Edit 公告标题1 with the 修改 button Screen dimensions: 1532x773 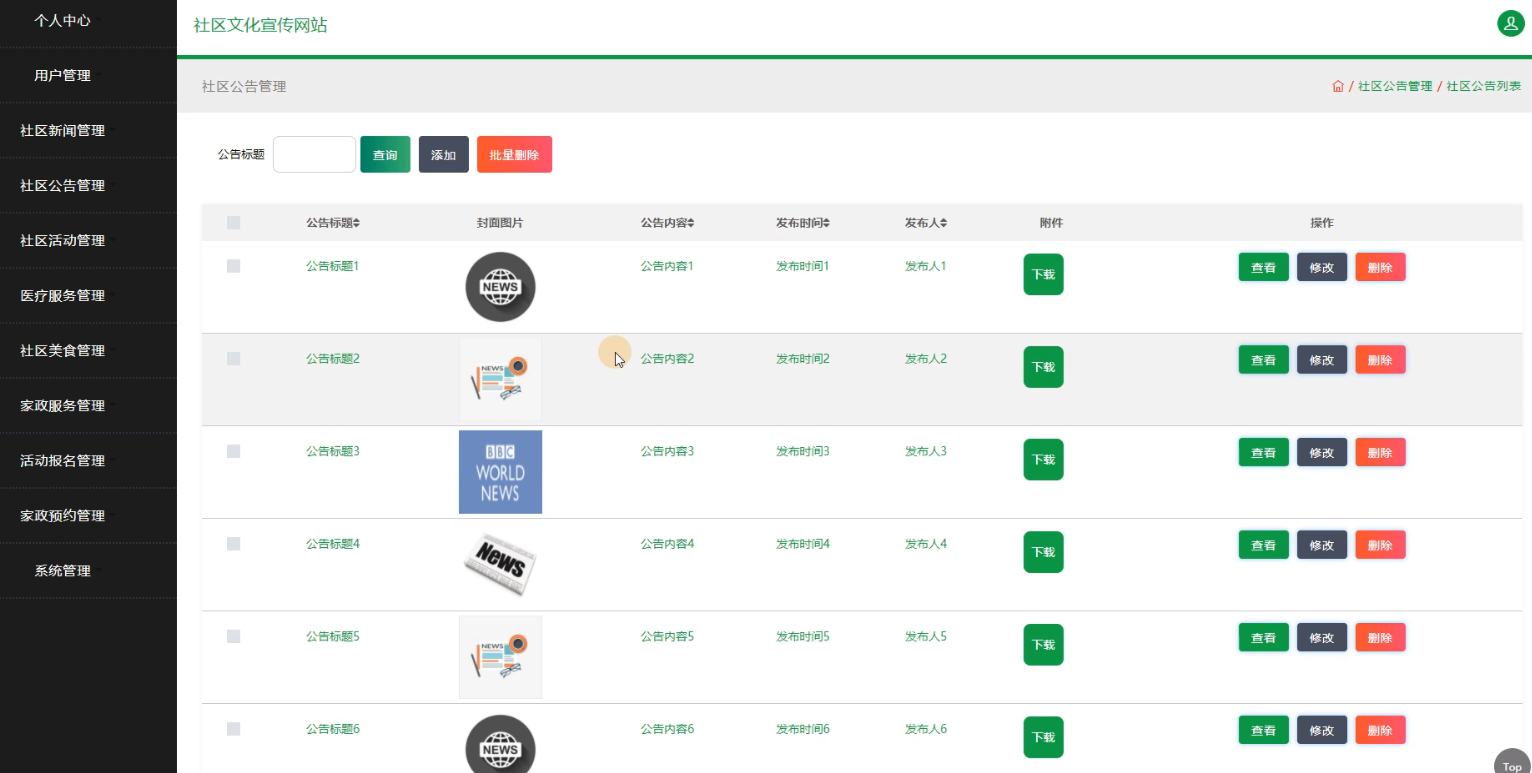tap(1322, 267)
